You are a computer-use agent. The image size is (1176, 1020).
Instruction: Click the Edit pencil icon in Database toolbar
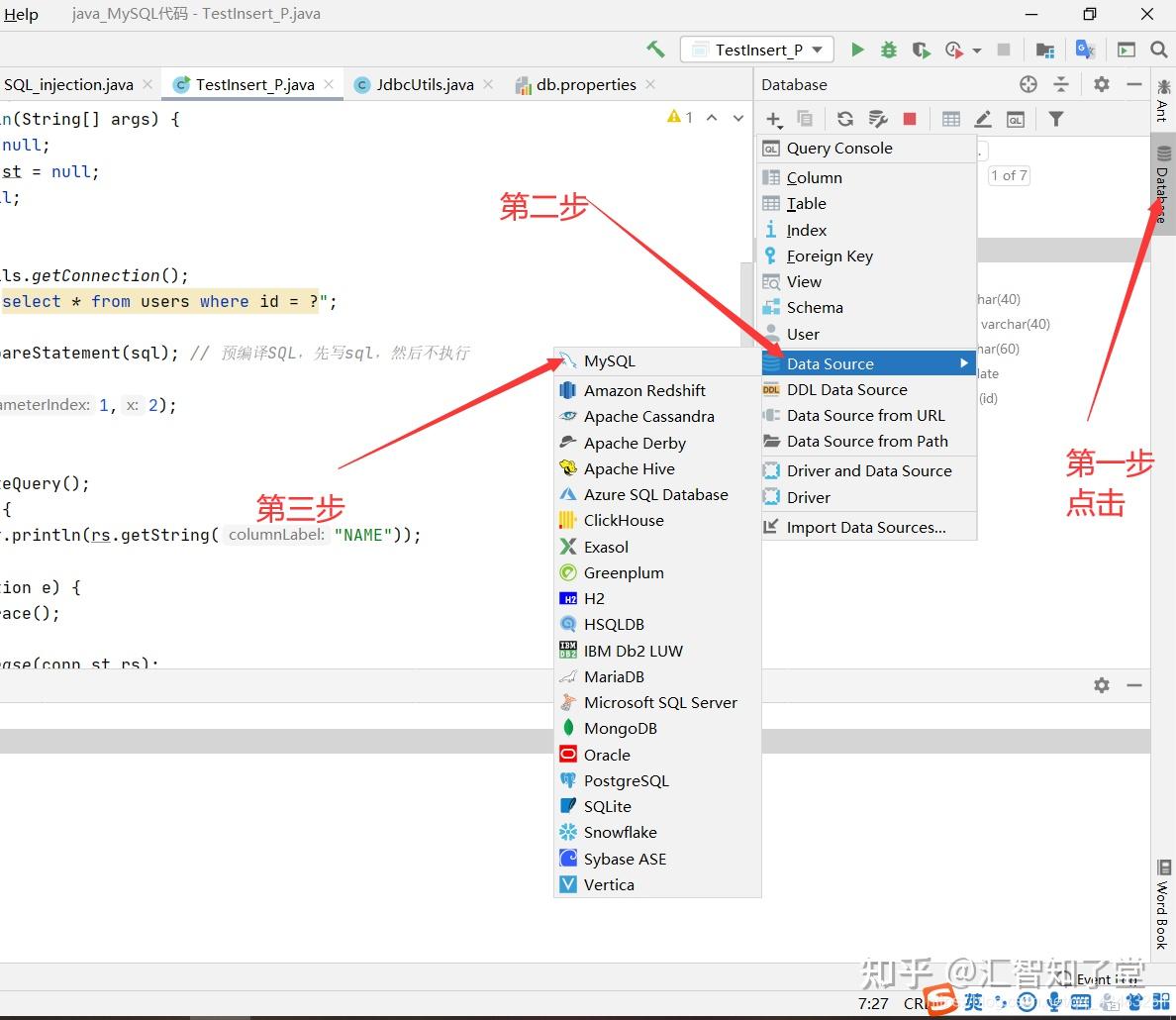pos(983,119)
